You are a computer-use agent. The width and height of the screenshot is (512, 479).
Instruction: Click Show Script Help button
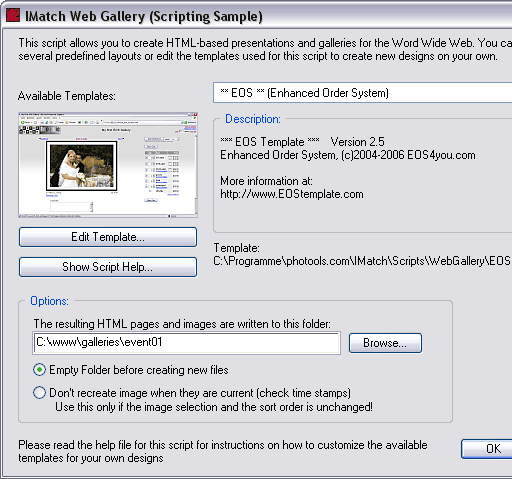[108, 267]
